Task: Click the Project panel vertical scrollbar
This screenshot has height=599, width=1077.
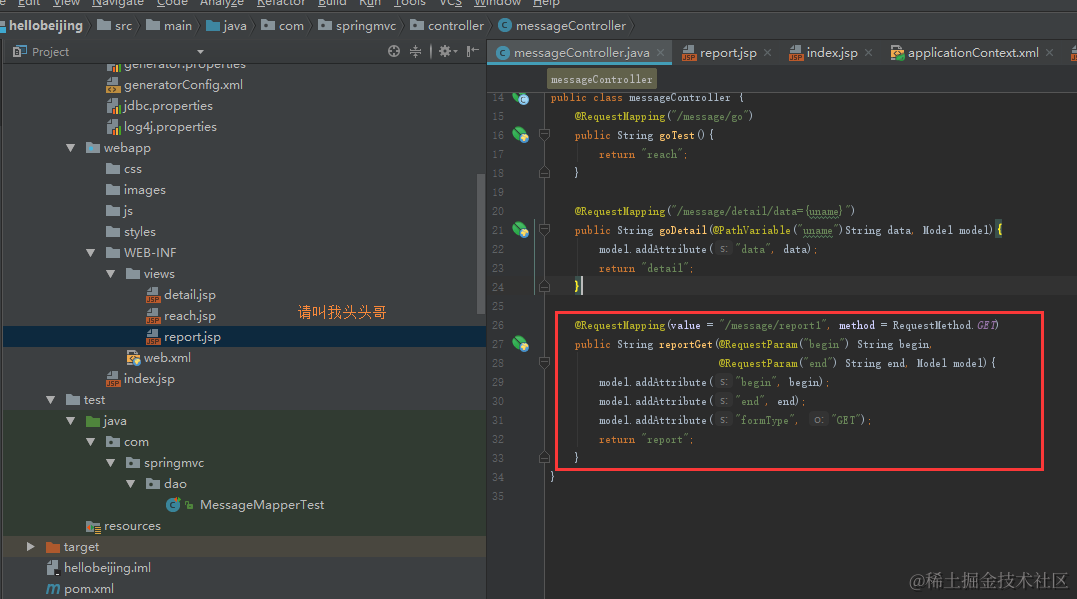Action: tap(481, 242)
